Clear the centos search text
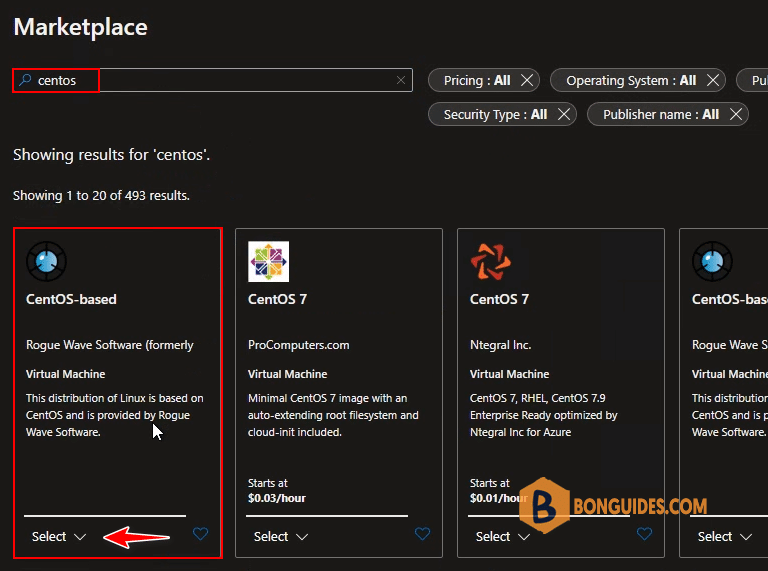This screenshot has width=768, height=571. 401,80
